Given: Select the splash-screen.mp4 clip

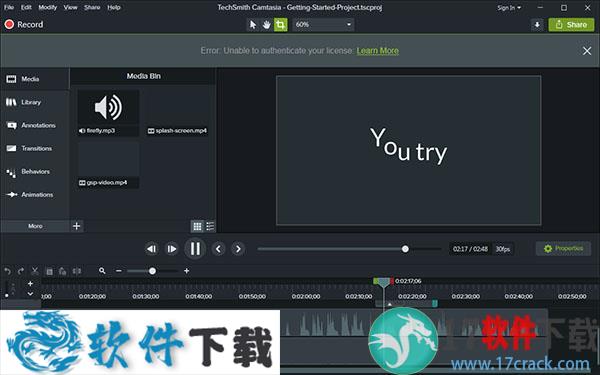Looking at the screenshot, I should pos(177,112).
